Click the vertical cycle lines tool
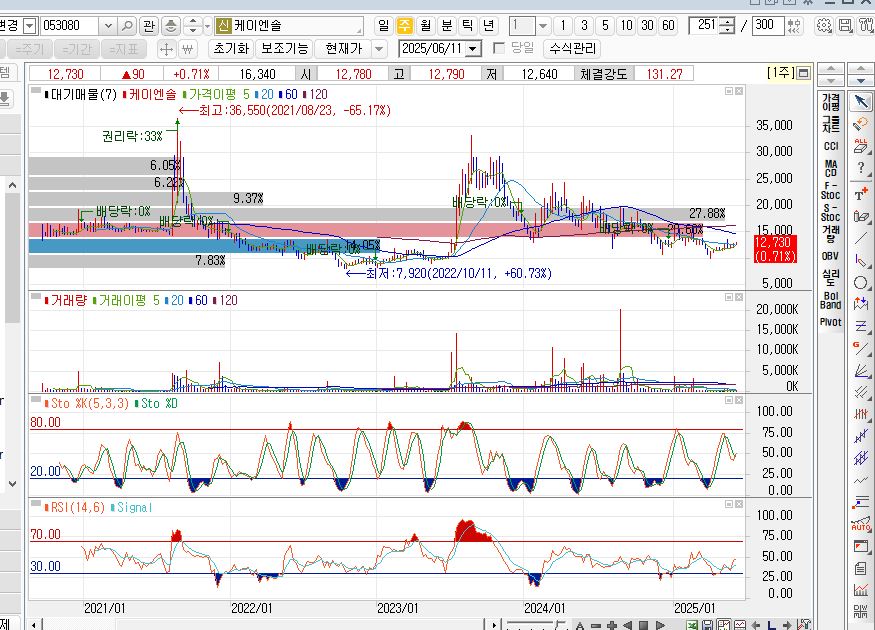Screen dimensions: 875x630 click(x=861, y=414)
